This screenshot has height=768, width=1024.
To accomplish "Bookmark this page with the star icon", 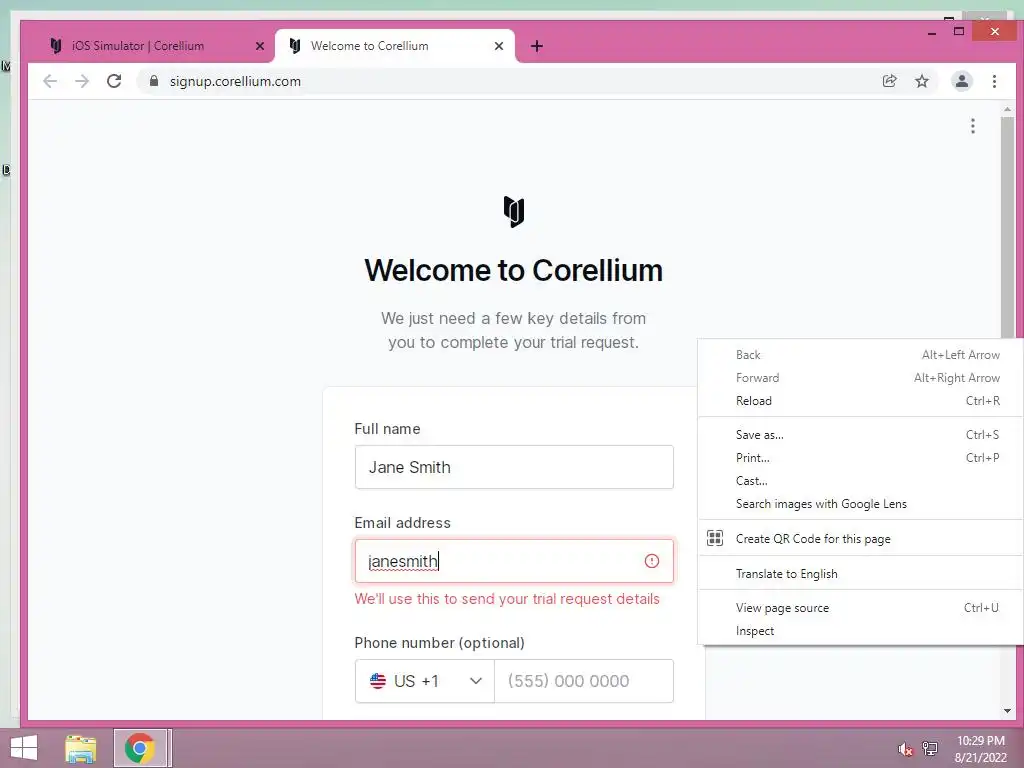I will pyautogui.click(x=921, y=81).
